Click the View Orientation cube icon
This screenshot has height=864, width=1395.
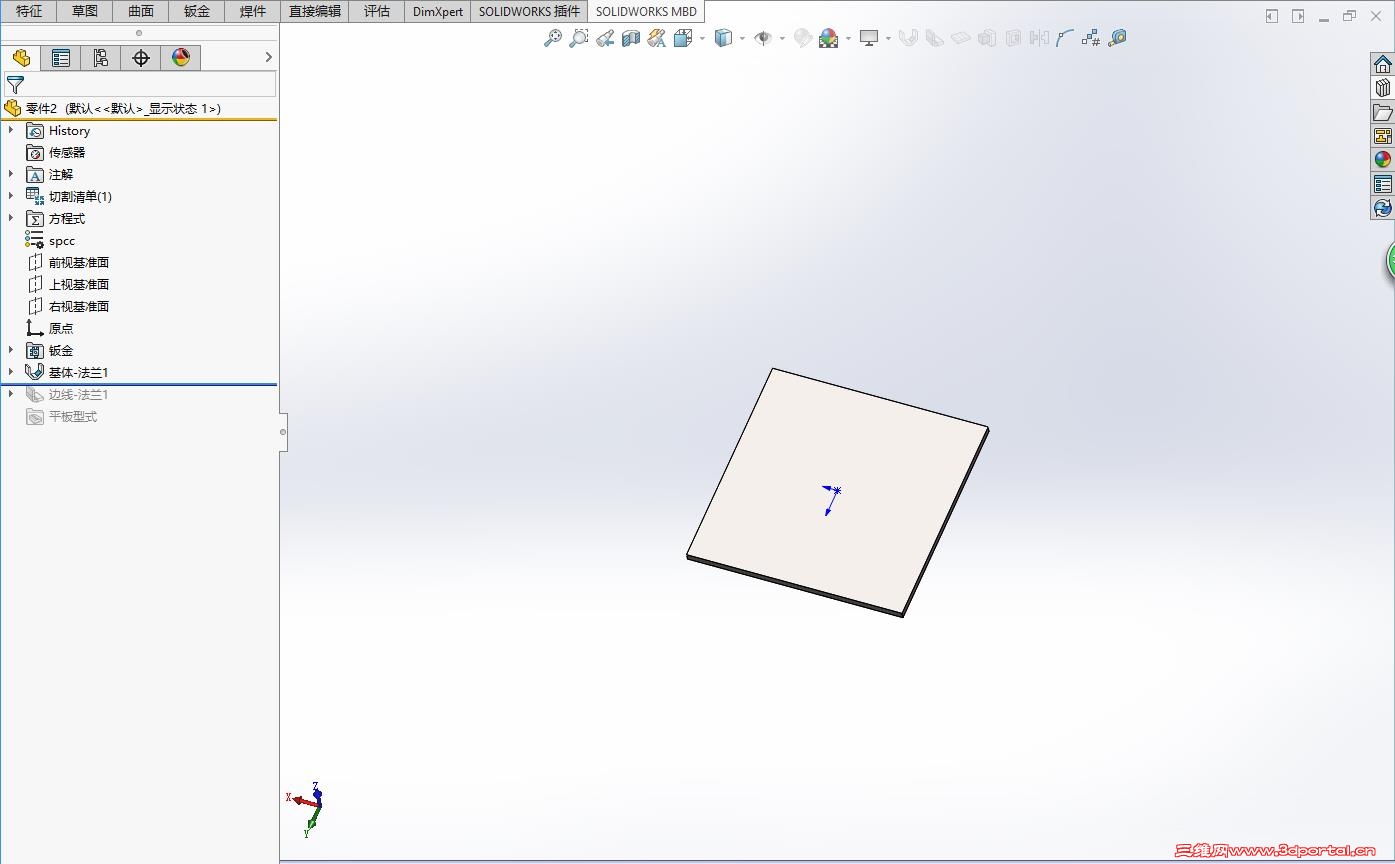coord(683,38)
